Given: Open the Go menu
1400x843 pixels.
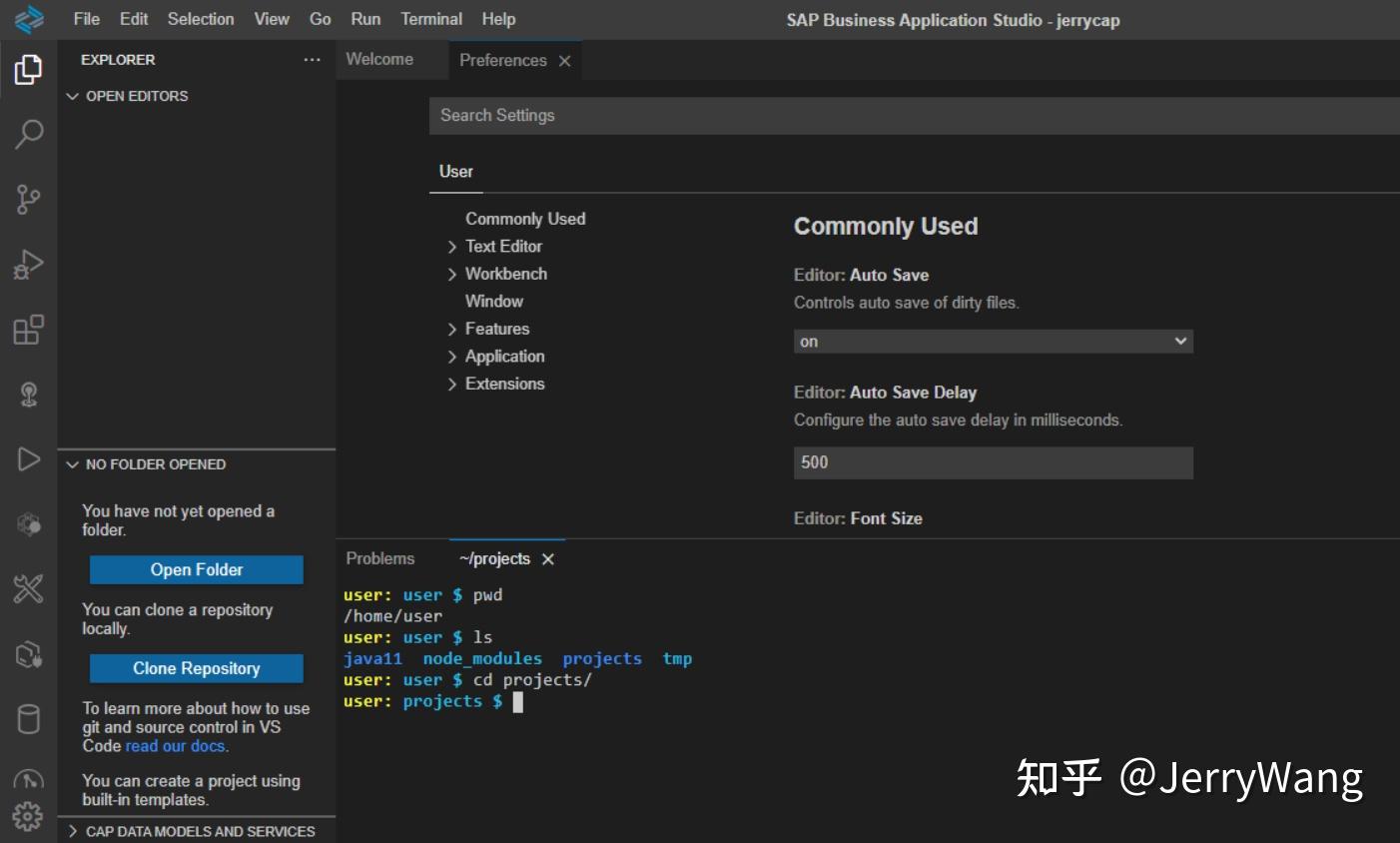Looking at the screenshot, I should tap(321, 19).
